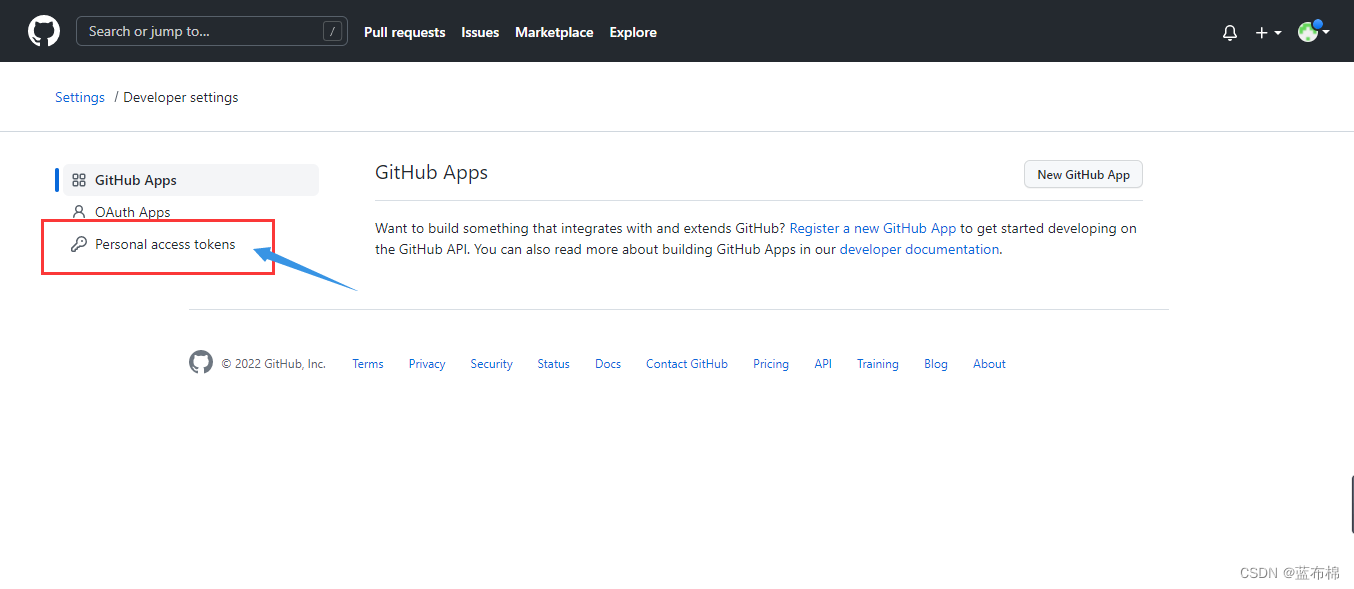Viewport: 1354px width, 589px height.
Task: Open Marketplace in header
Action: [554, 32]
